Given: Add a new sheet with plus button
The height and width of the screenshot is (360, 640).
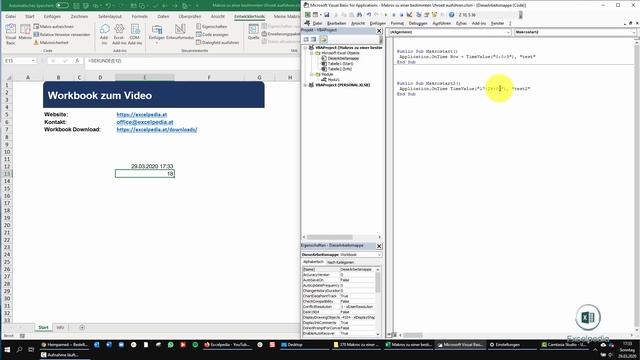Looking at the screenshot, I should [82, 327].
